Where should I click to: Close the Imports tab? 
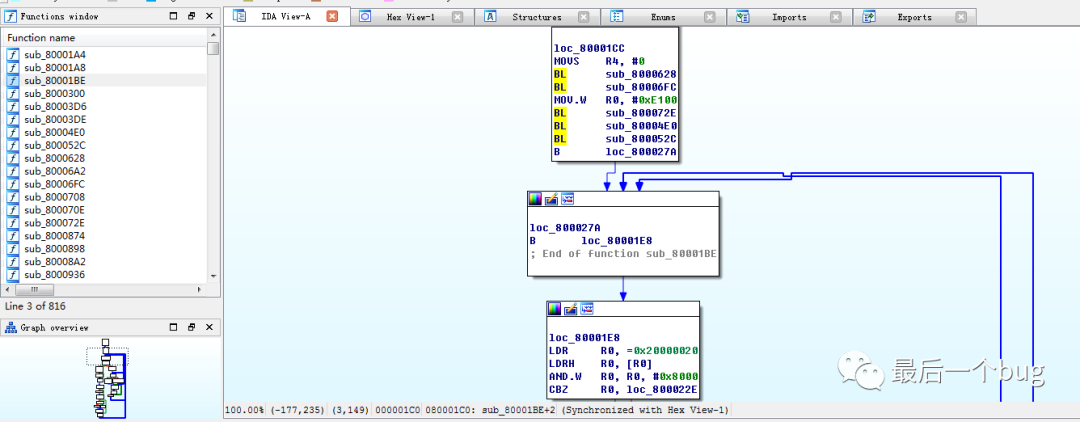click(835, 17)
